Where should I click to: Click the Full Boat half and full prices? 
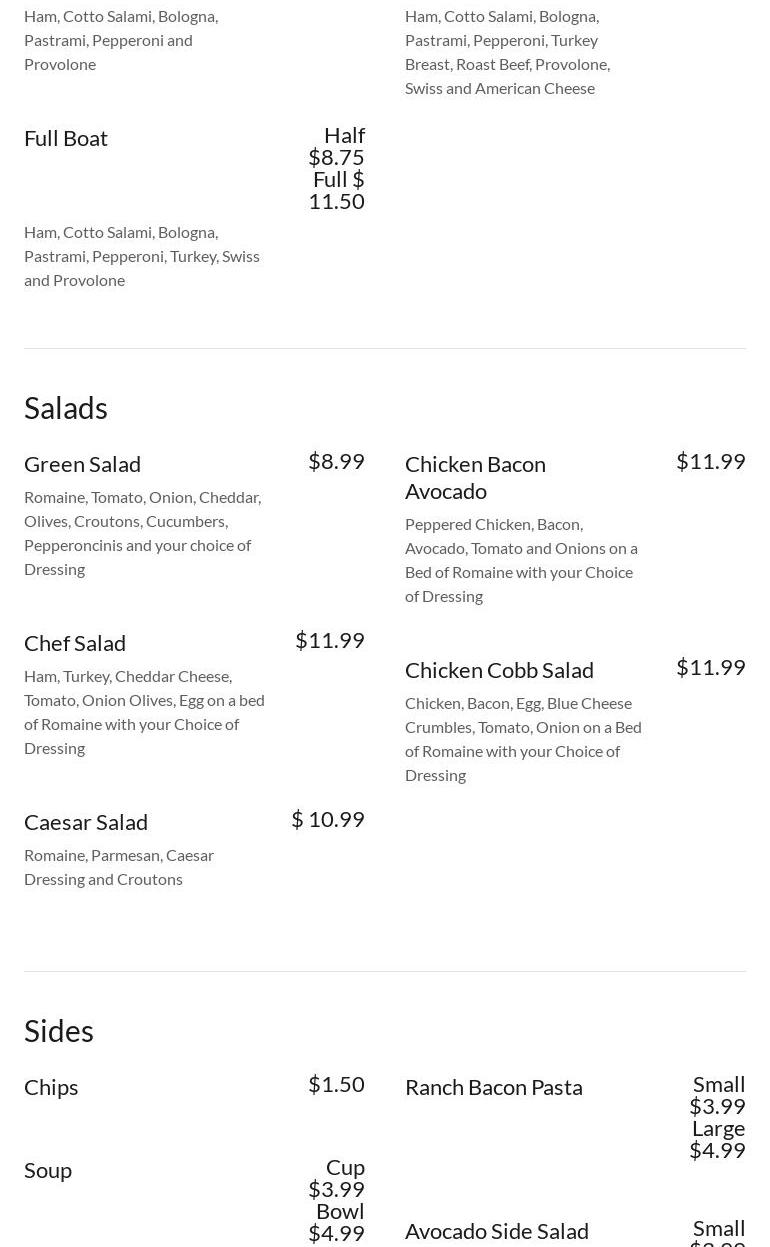tap(337, 168)
